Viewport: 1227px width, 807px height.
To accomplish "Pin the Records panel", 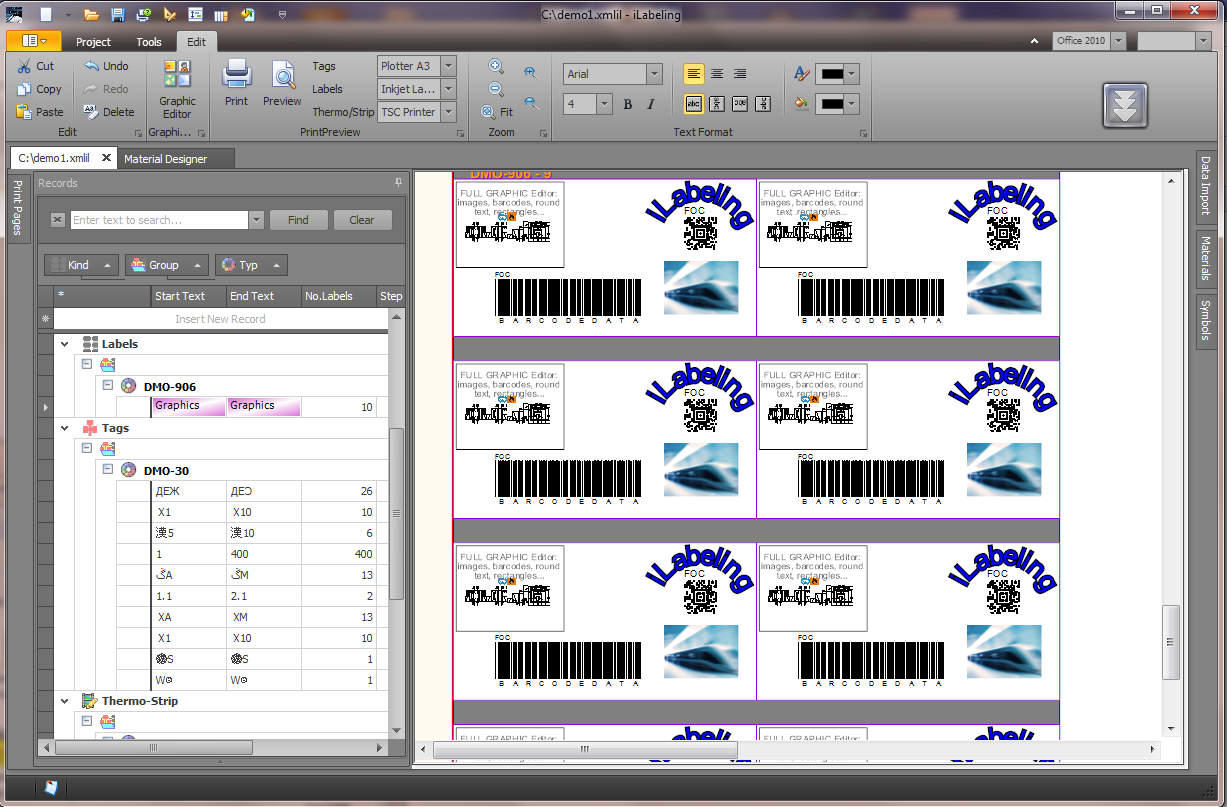I will pos(398,183).
